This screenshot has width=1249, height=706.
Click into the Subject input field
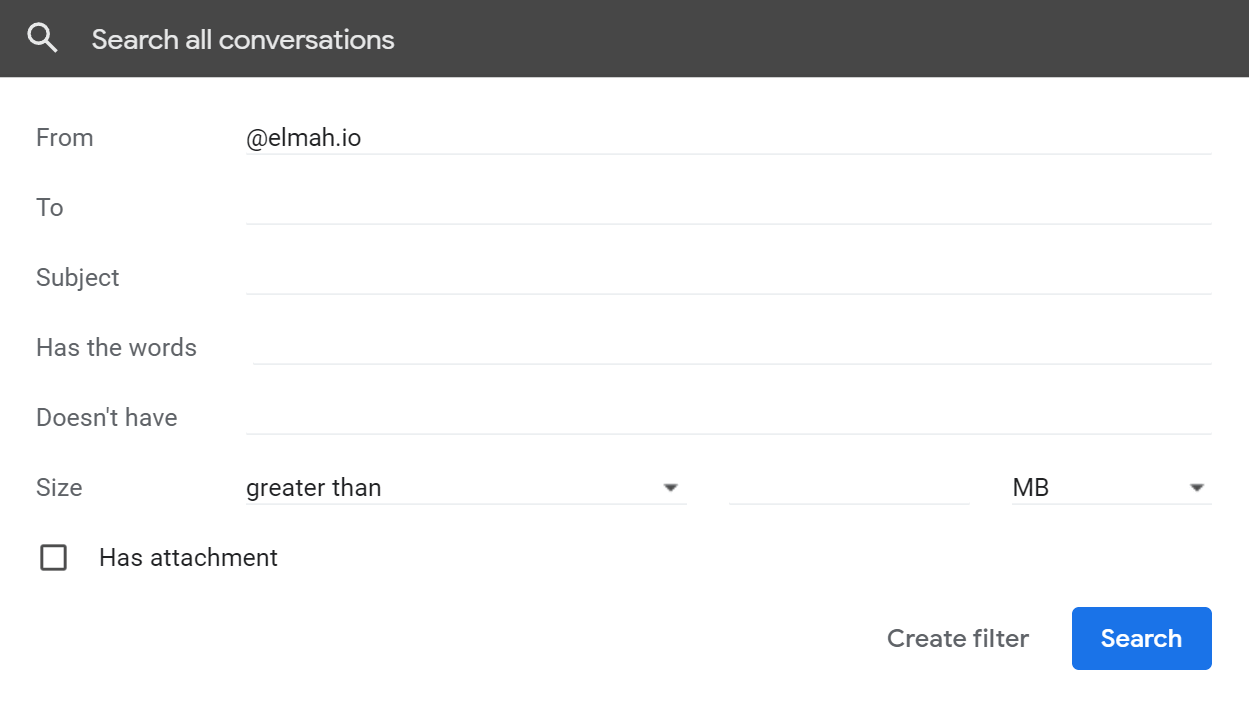728,277
